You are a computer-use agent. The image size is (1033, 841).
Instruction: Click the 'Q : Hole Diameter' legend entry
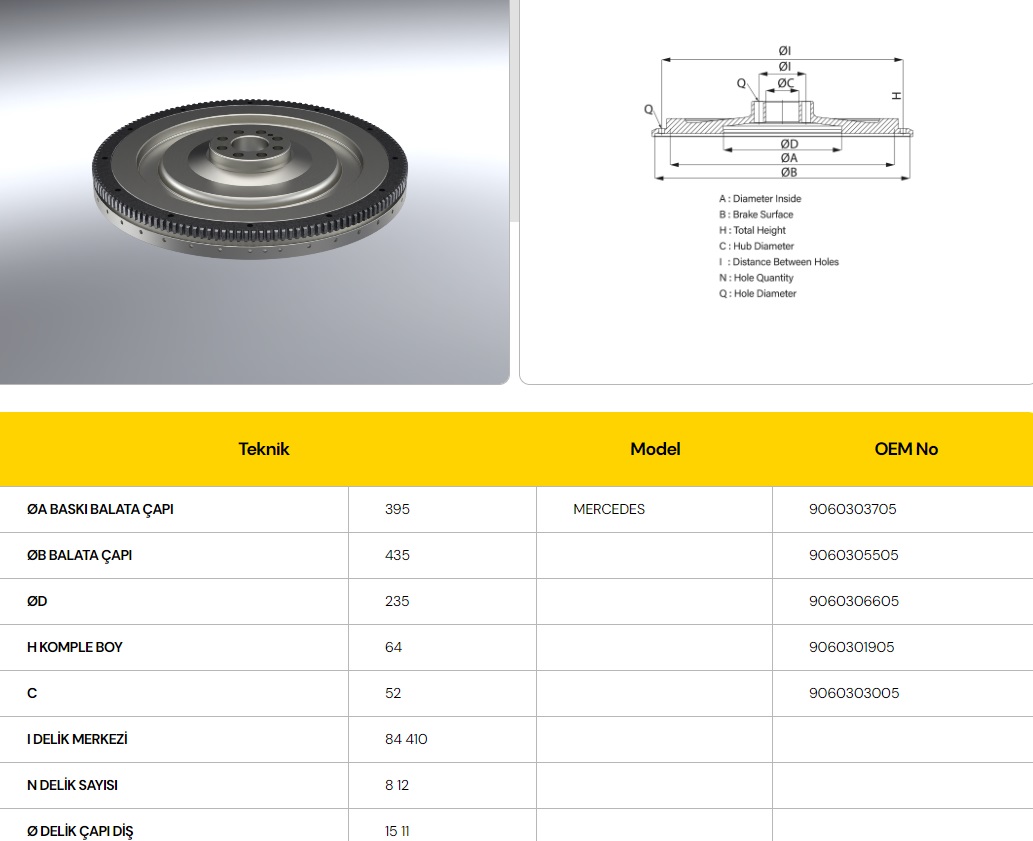[757, 293]
